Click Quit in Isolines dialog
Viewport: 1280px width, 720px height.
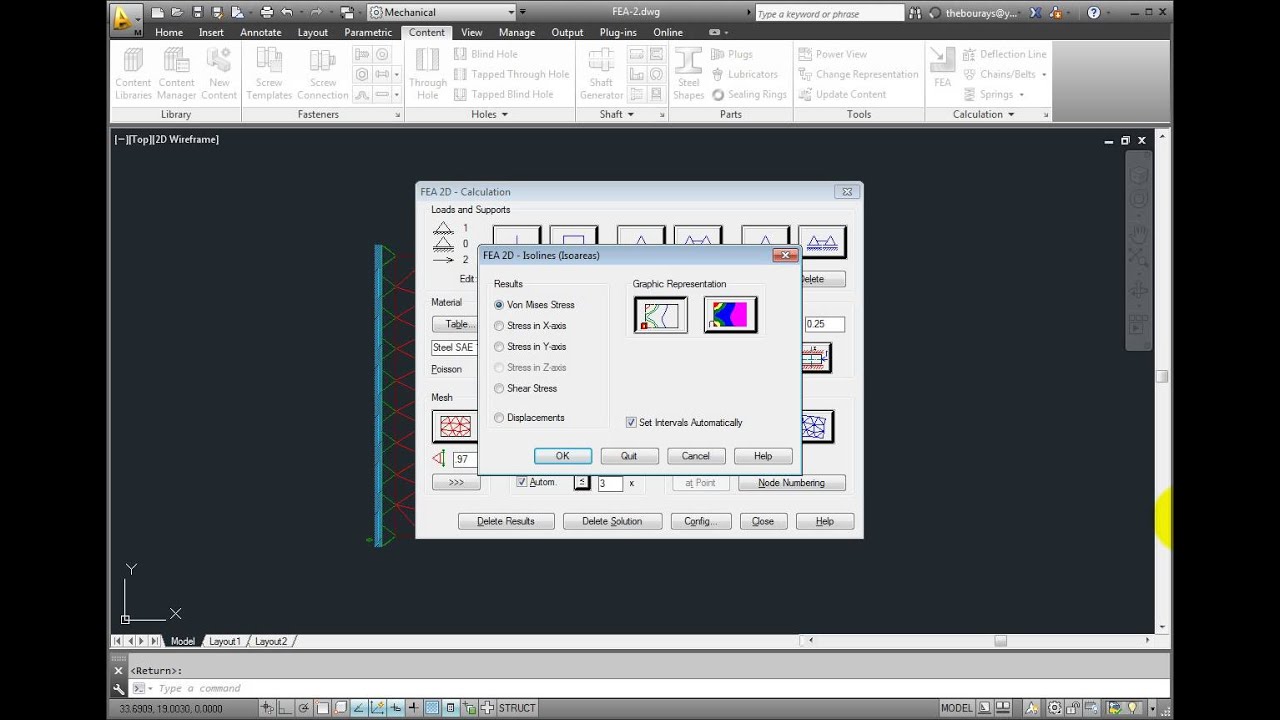(x=629, y=456)
